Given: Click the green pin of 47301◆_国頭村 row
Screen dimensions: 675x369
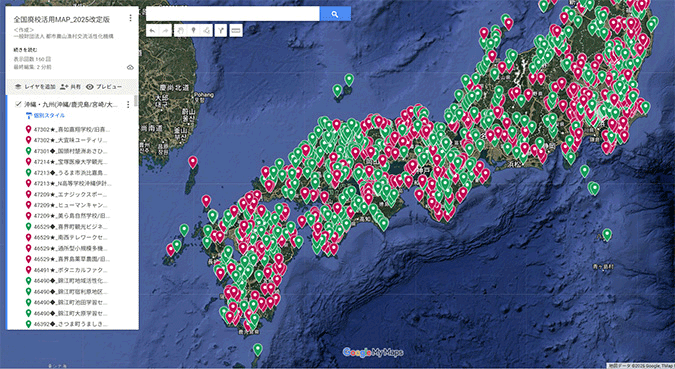Looking at the screenshot, I should click(x=28, y=151).
